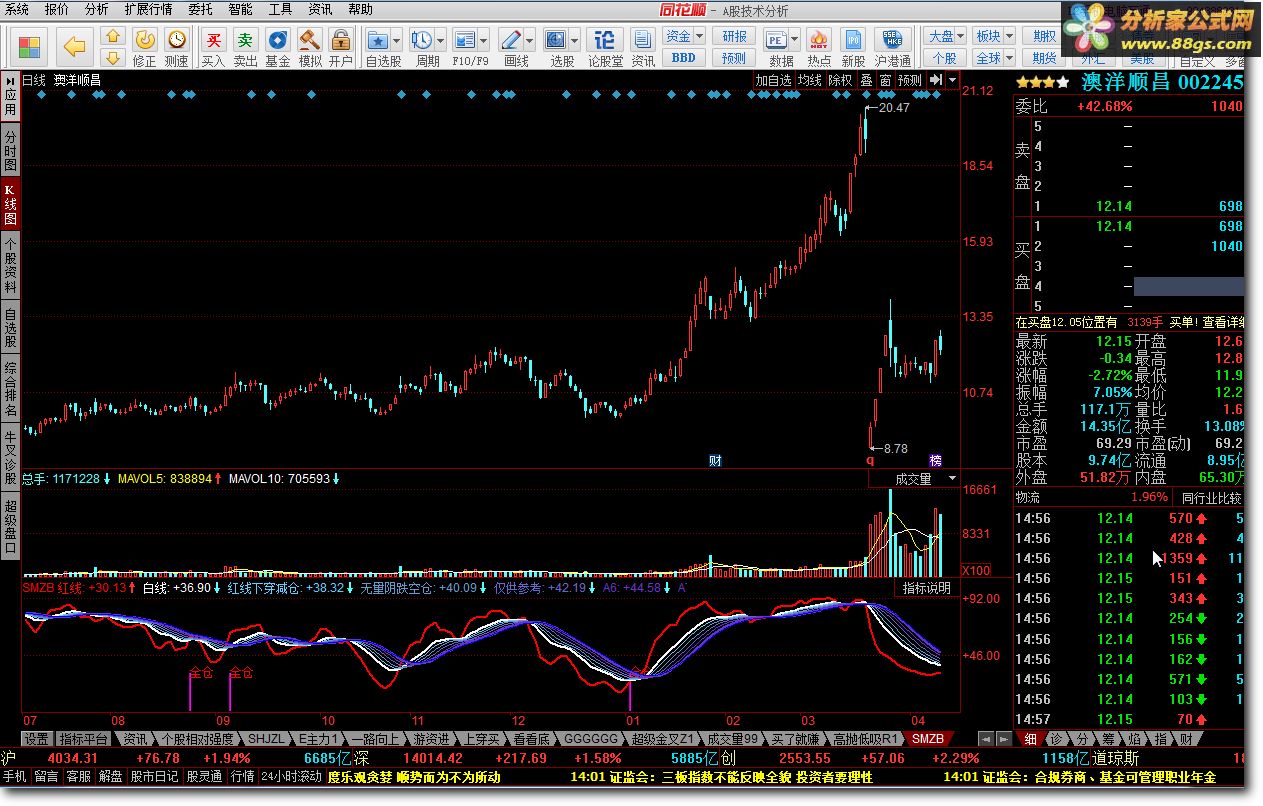Click the 个股 button

[945, 58]
